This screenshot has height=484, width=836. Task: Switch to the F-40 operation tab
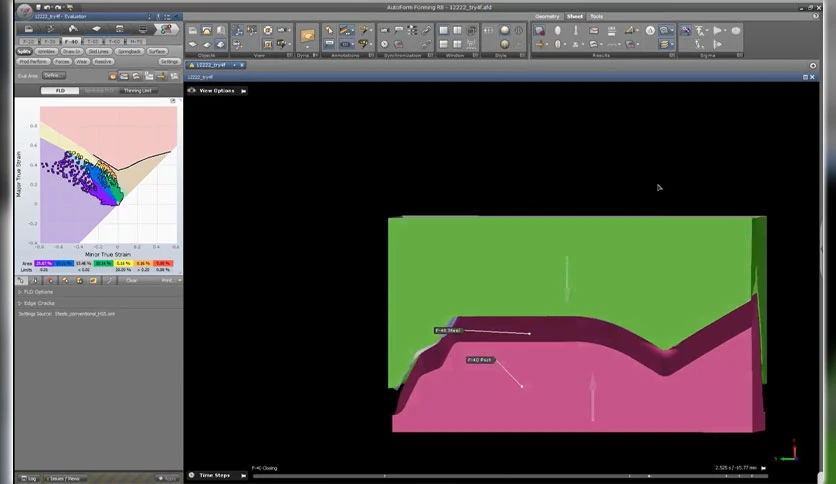click(x=71, y=41)
